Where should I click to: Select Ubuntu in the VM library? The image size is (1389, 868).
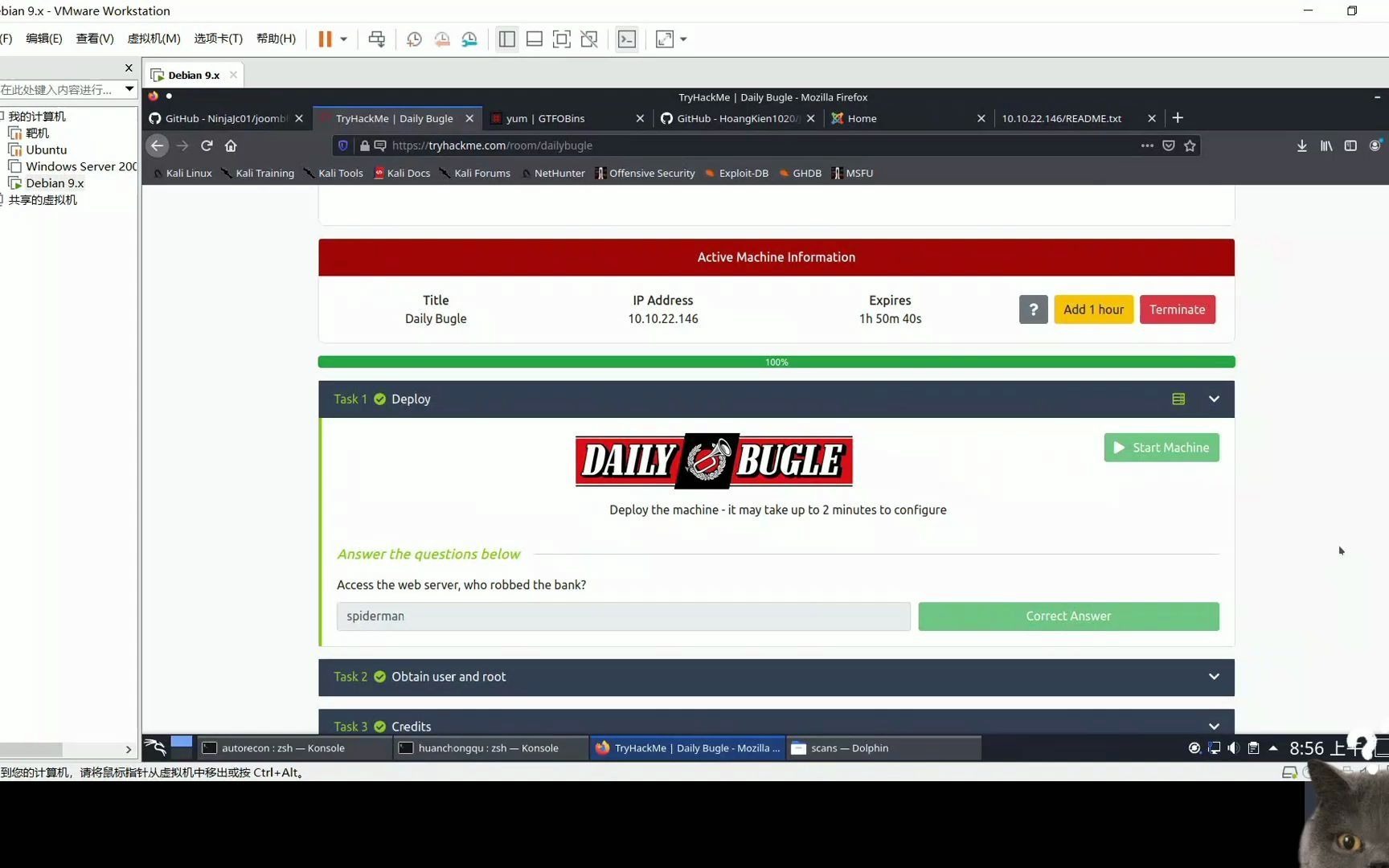pyautogui.click(x=47, y=149)
